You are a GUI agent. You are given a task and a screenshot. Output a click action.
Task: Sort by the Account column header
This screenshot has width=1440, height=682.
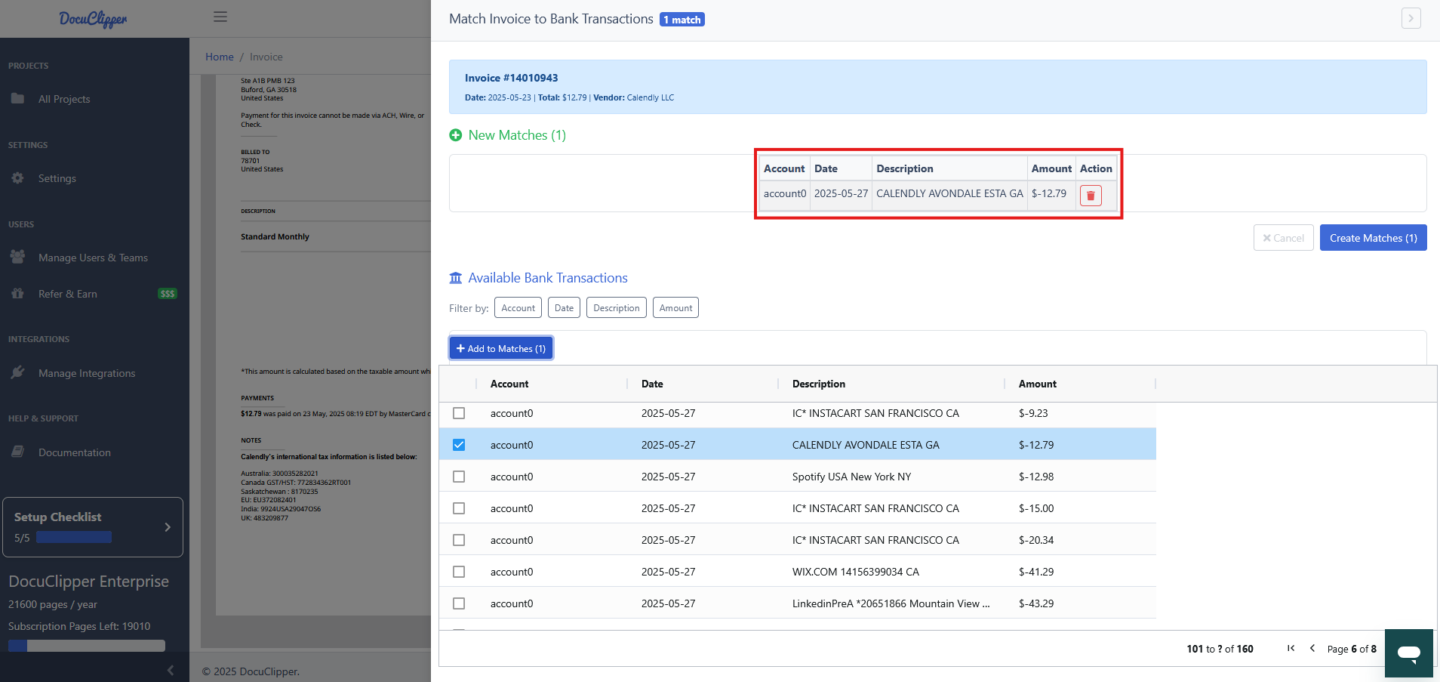[509, 384]
